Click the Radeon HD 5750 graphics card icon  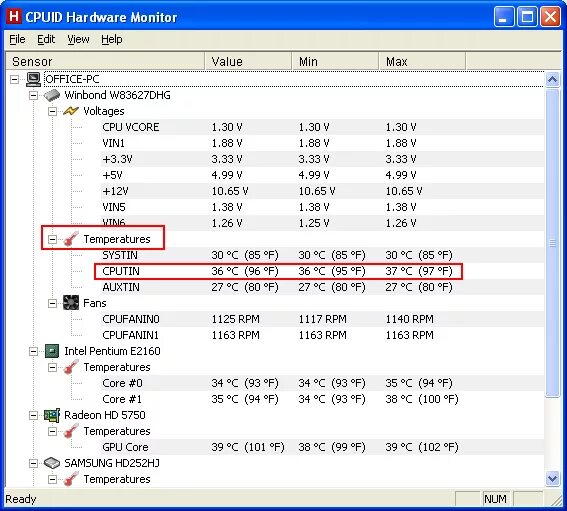click(52, 415)
